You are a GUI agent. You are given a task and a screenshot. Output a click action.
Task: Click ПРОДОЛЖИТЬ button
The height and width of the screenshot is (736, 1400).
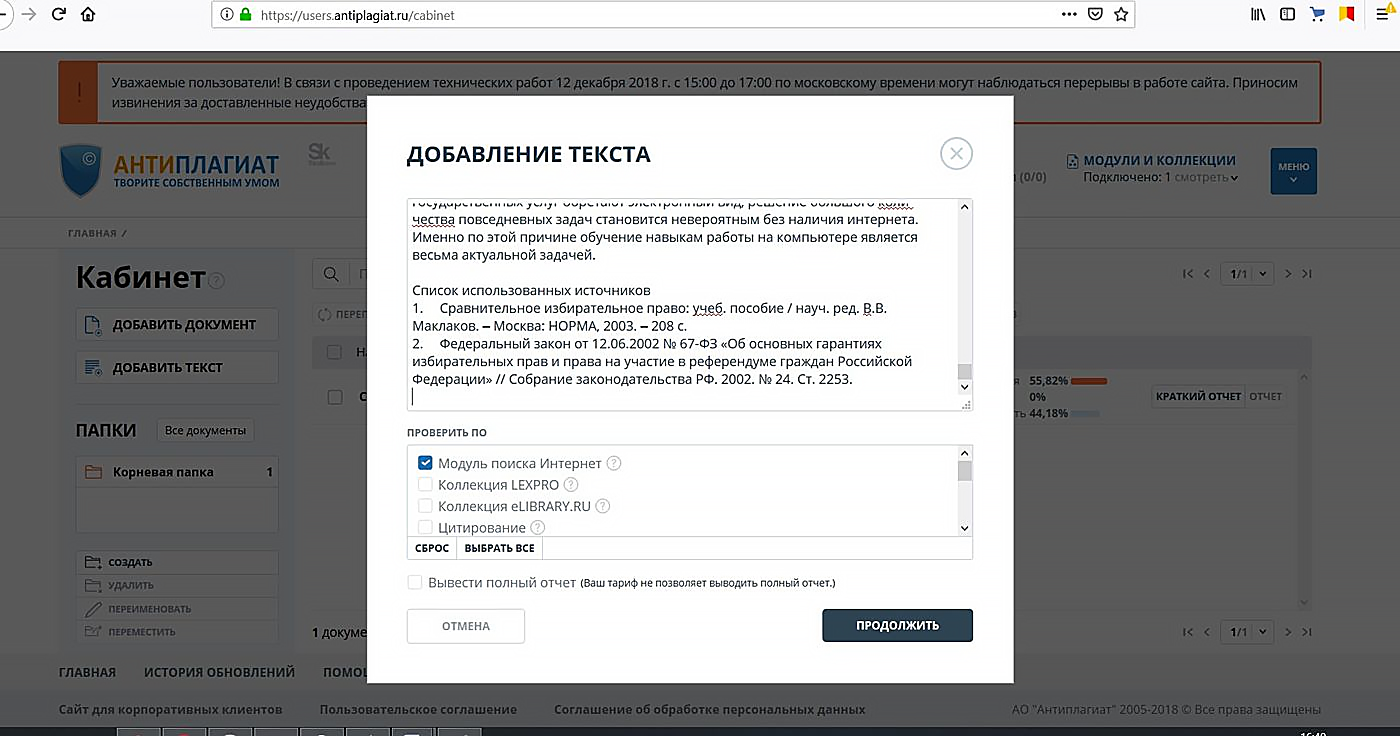coord(897,625)
